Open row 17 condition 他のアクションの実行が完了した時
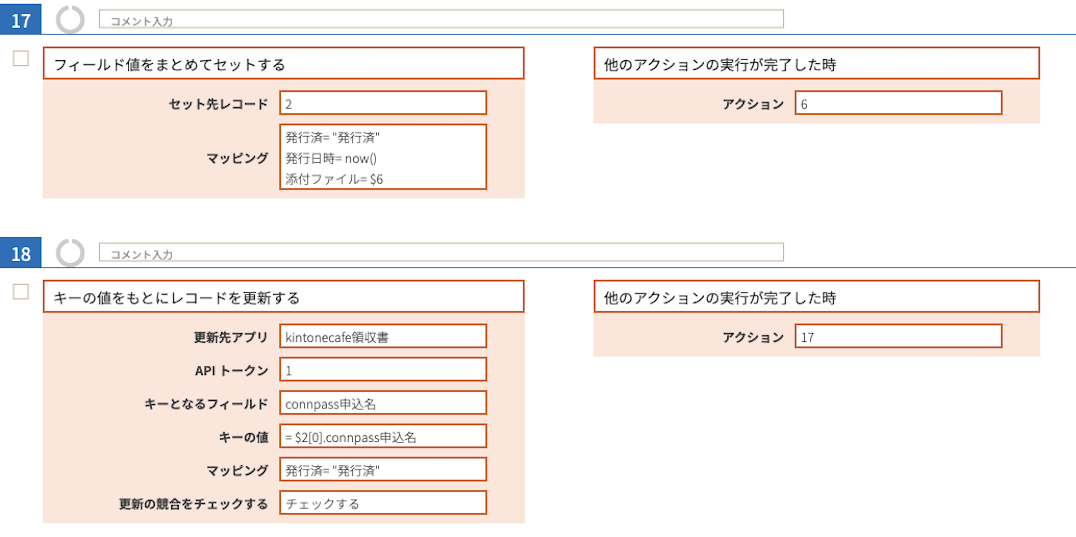This screenshot has height=537, width=1076. coord(817,63)
